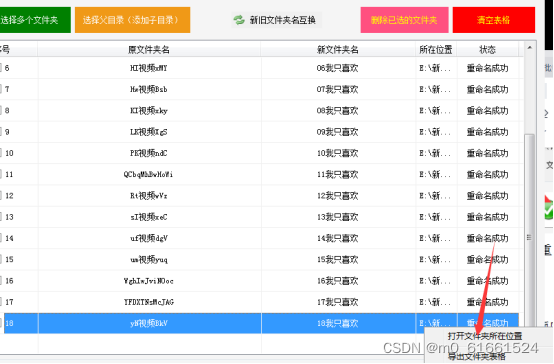
Task: Select the highlighted cell 18我只喜欢
Action: point(337,323)
